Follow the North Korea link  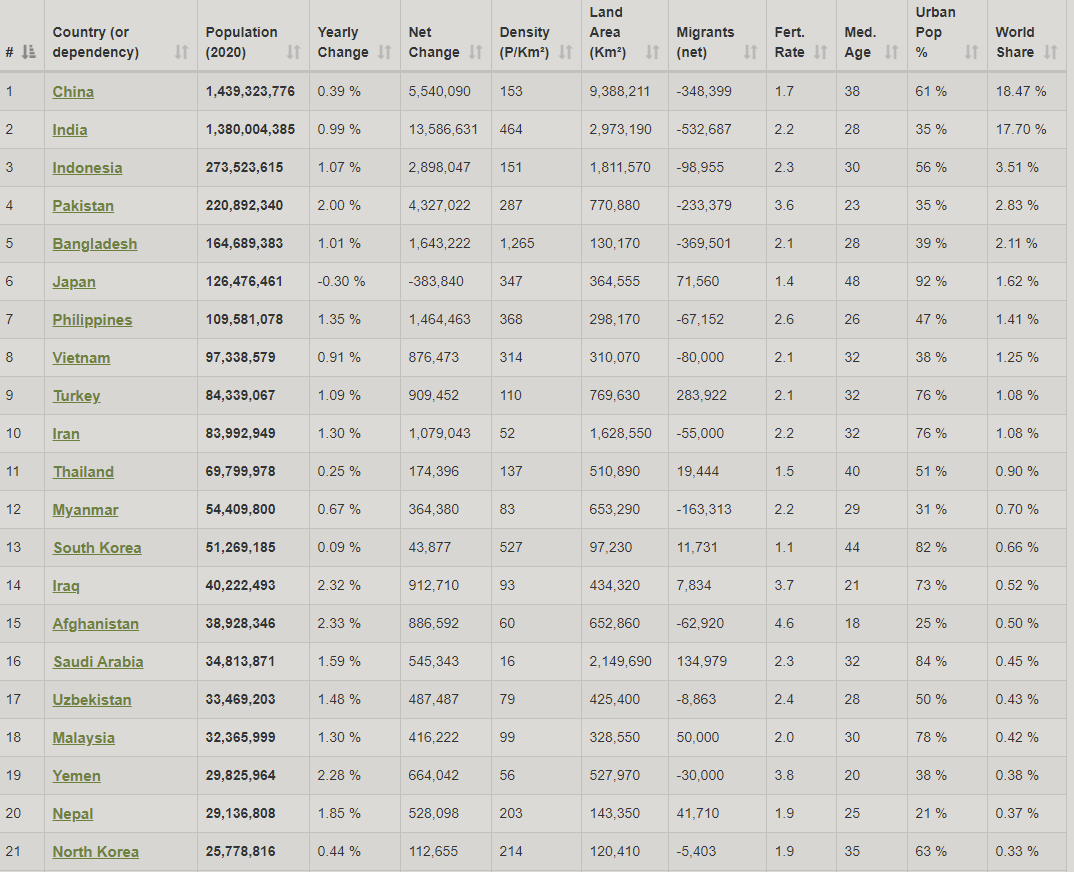point(96,852)
